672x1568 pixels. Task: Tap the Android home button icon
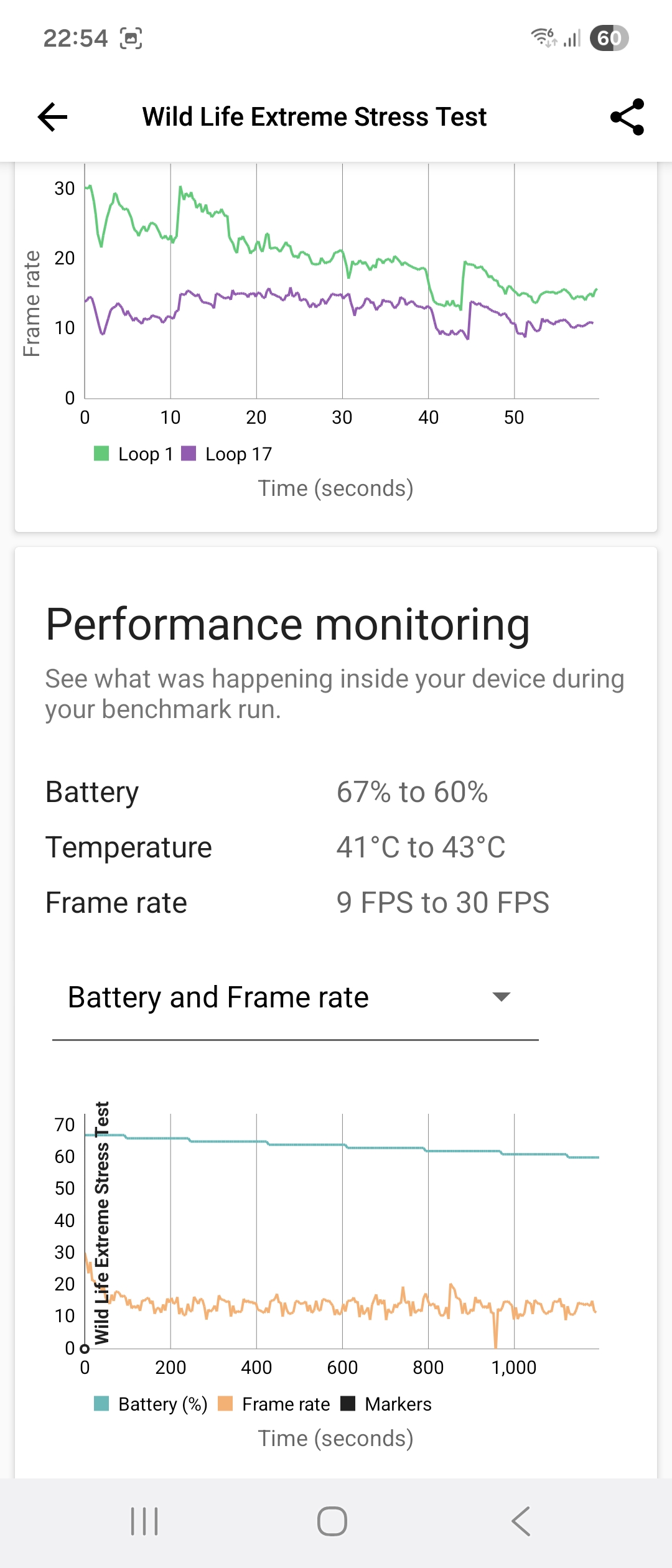pyautogui.click(x=332, y=1521)
